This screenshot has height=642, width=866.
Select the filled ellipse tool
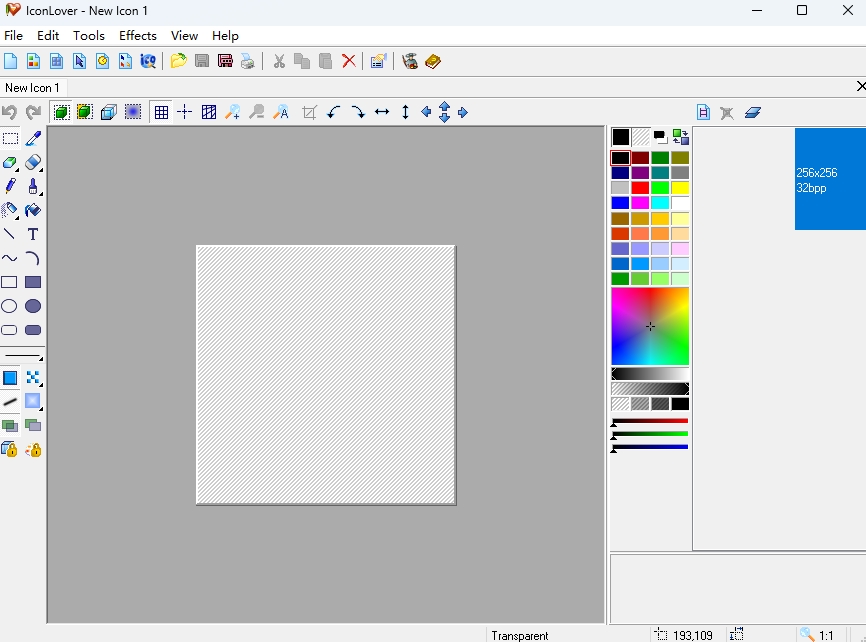[x=33, y=306]
